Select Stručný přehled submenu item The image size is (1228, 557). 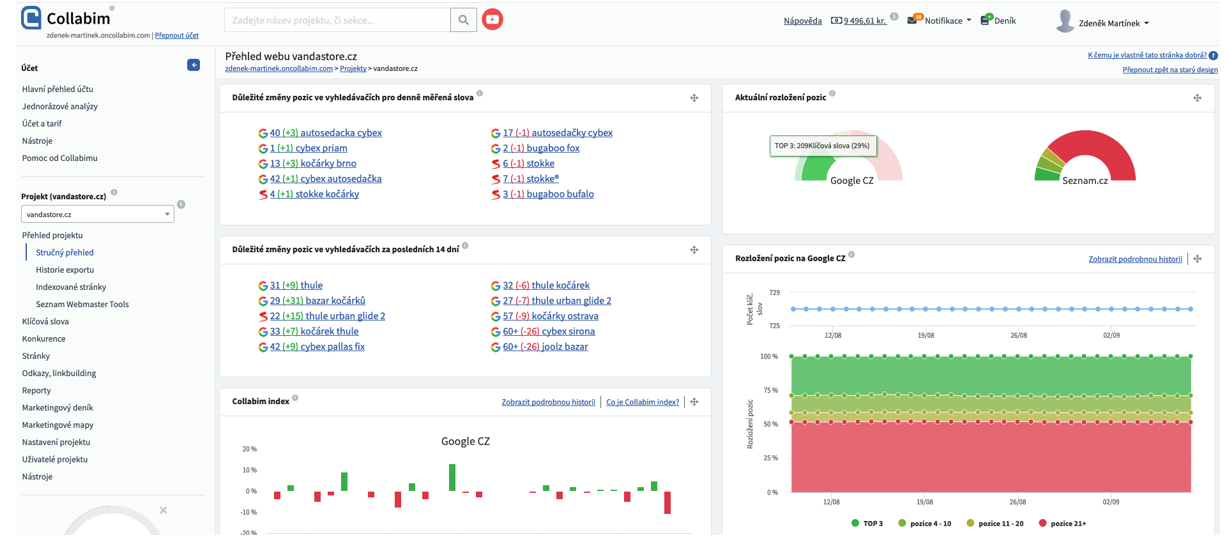click(x=65, y=252)
